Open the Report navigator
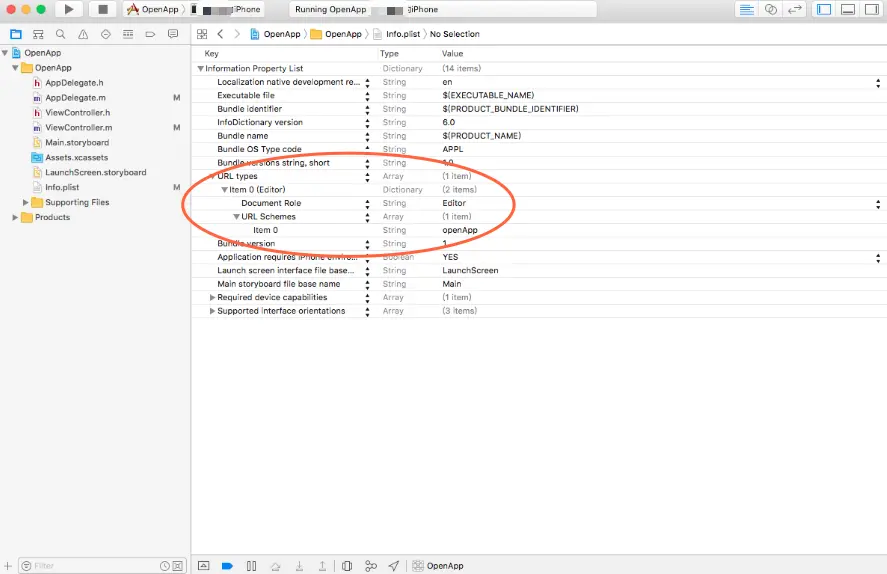 [173, 34]
